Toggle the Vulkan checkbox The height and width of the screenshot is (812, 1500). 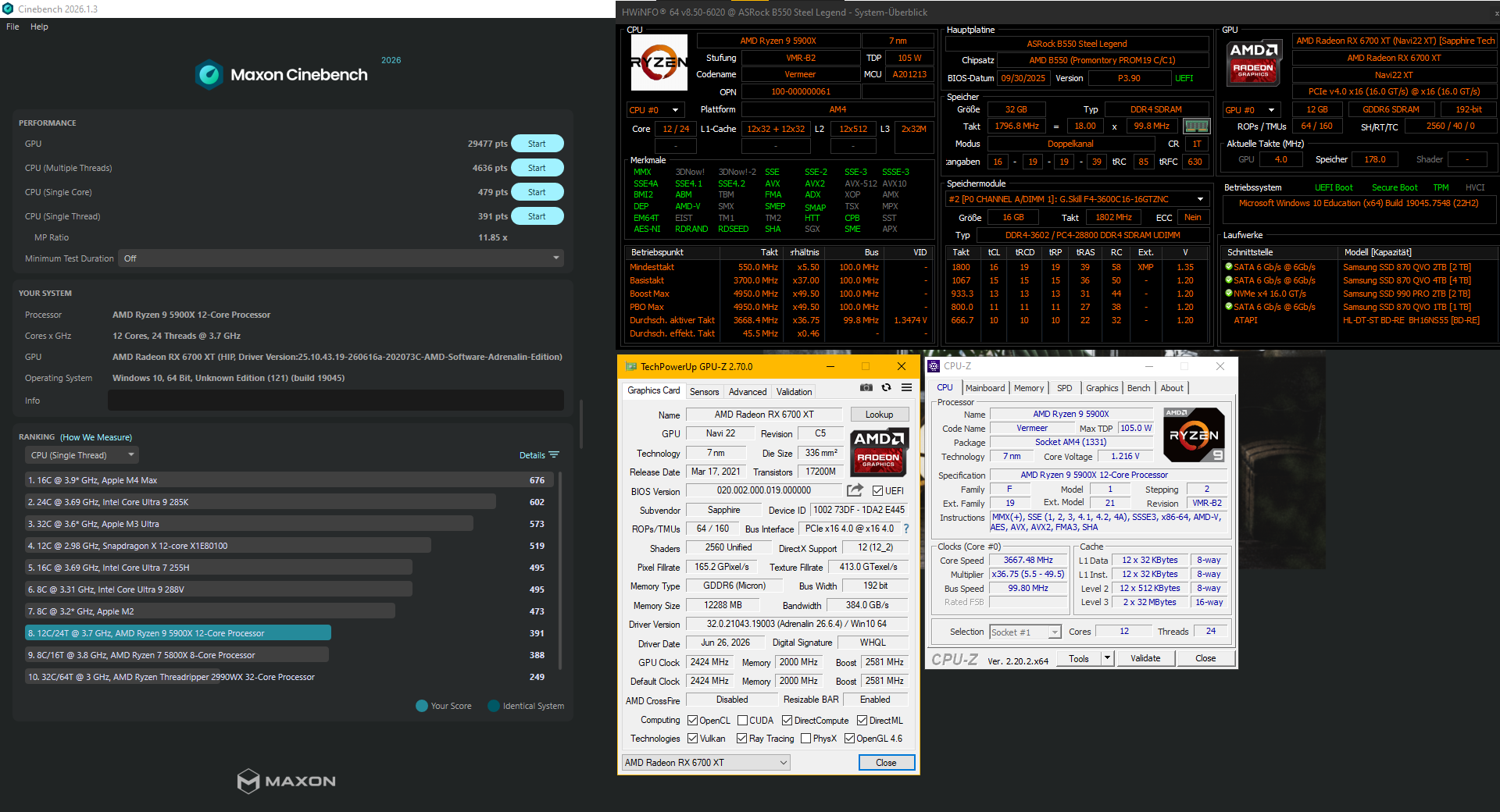tap(693, 739)
